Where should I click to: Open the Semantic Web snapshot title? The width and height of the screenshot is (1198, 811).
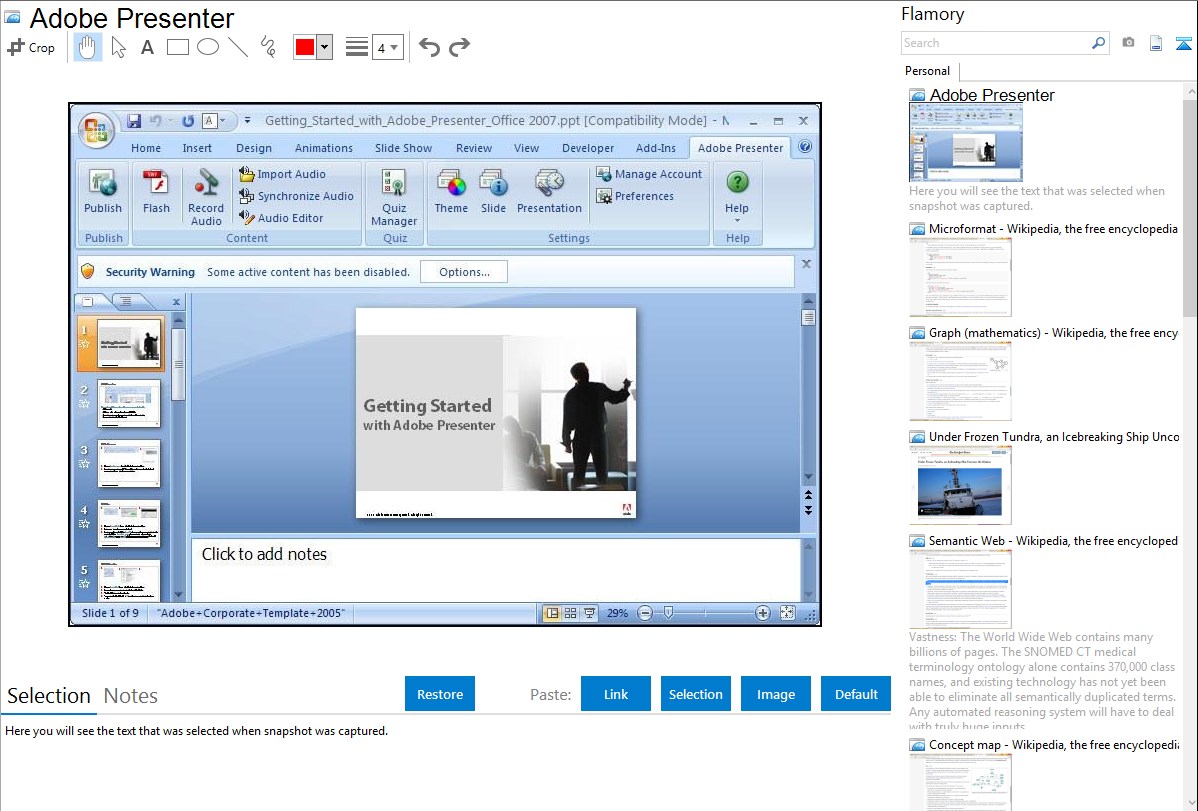(1054, 541)
